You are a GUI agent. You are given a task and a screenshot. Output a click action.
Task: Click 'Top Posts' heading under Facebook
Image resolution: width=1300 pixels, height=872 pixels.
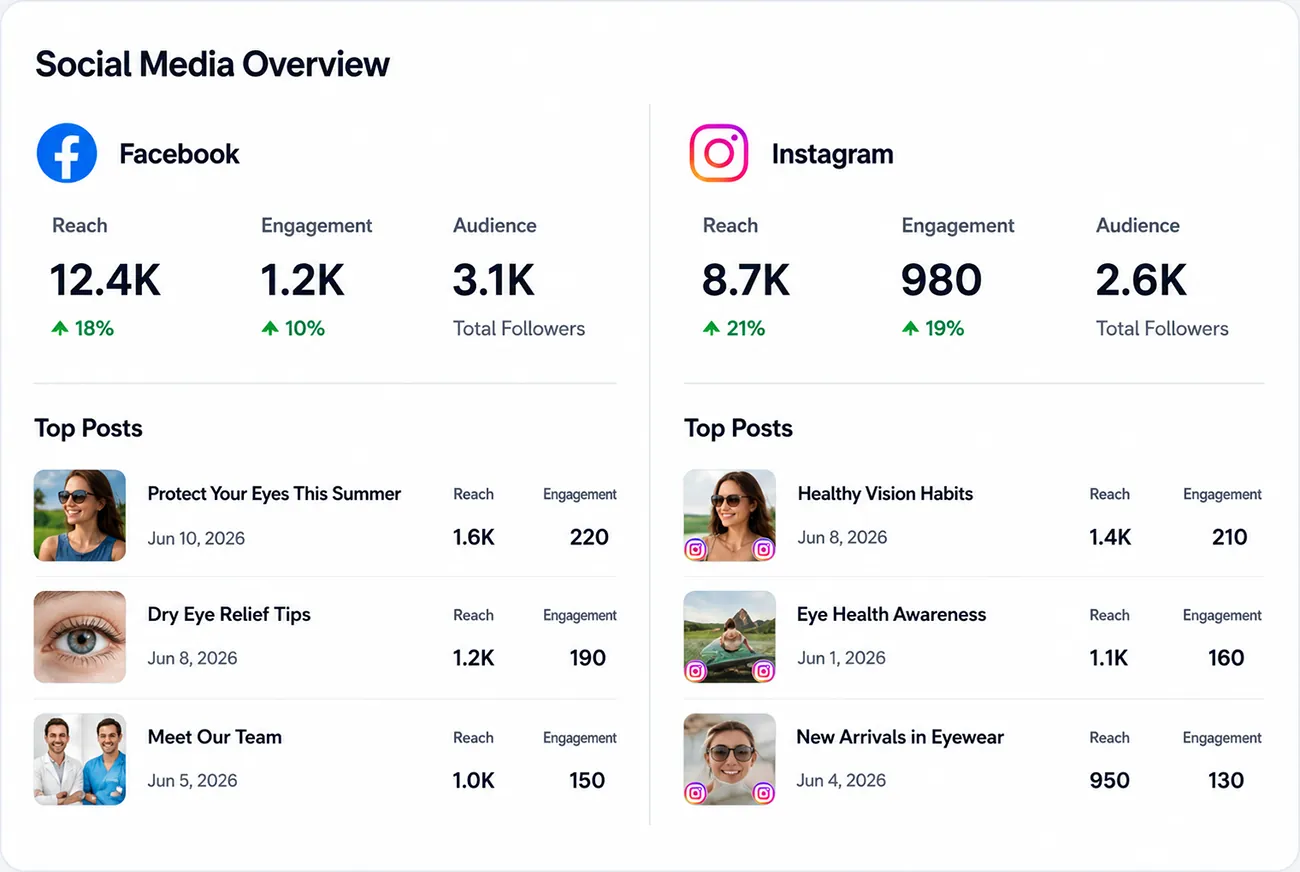coord(88,428)
